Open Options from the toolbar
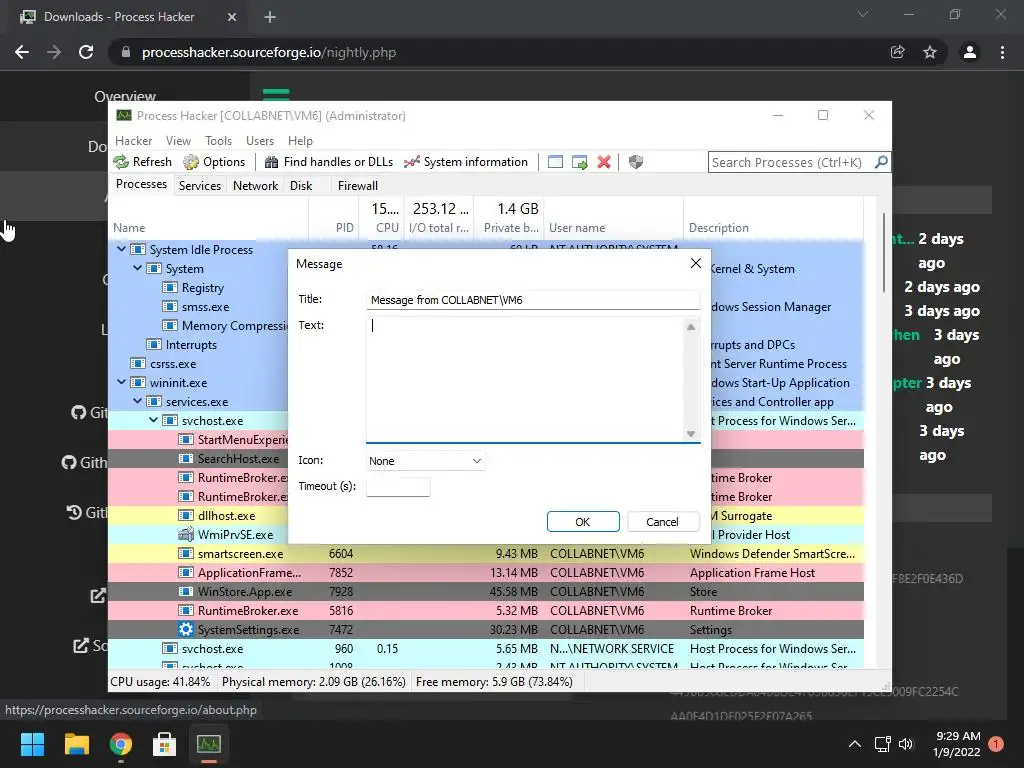 click(214, 162)
